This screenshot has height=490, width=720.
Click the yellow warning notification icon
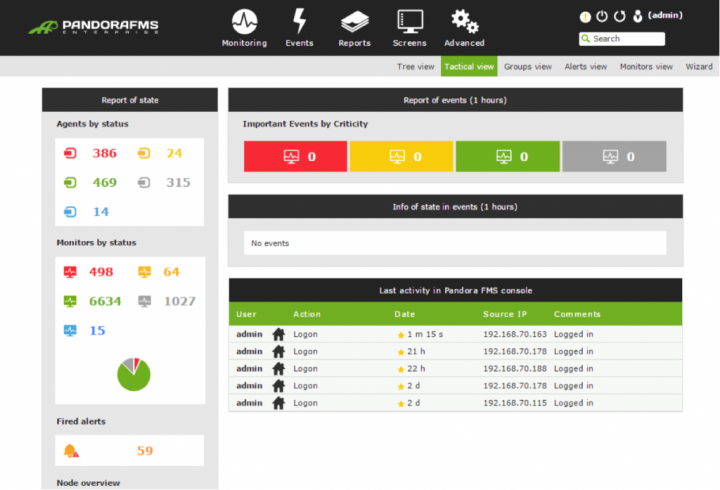coord(585,16)
